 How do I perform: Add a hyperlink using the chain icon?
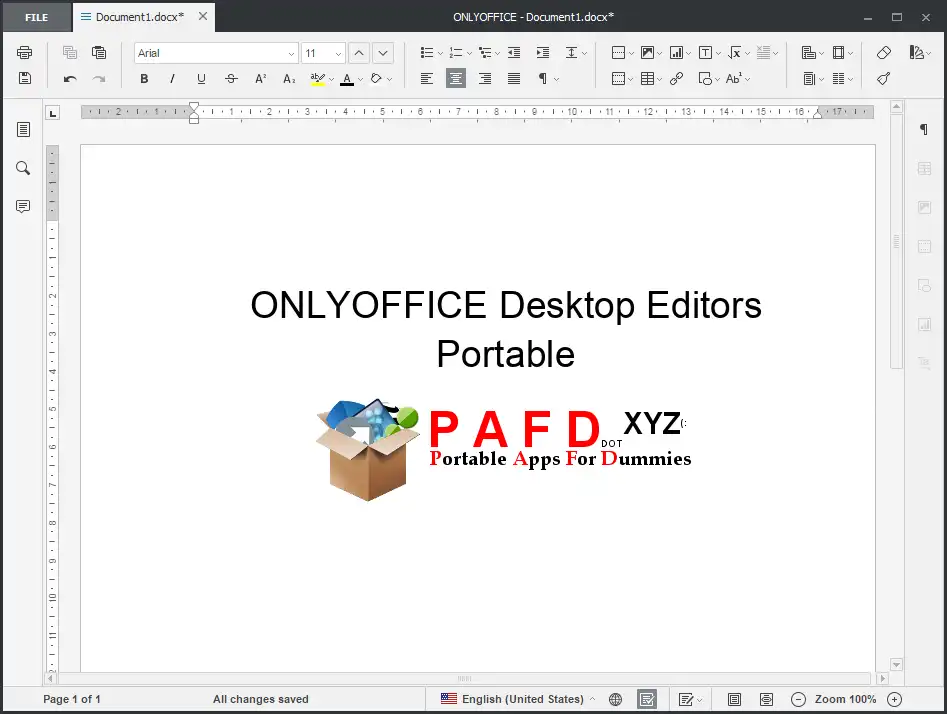pyautogui.click(x=676, y=79)
